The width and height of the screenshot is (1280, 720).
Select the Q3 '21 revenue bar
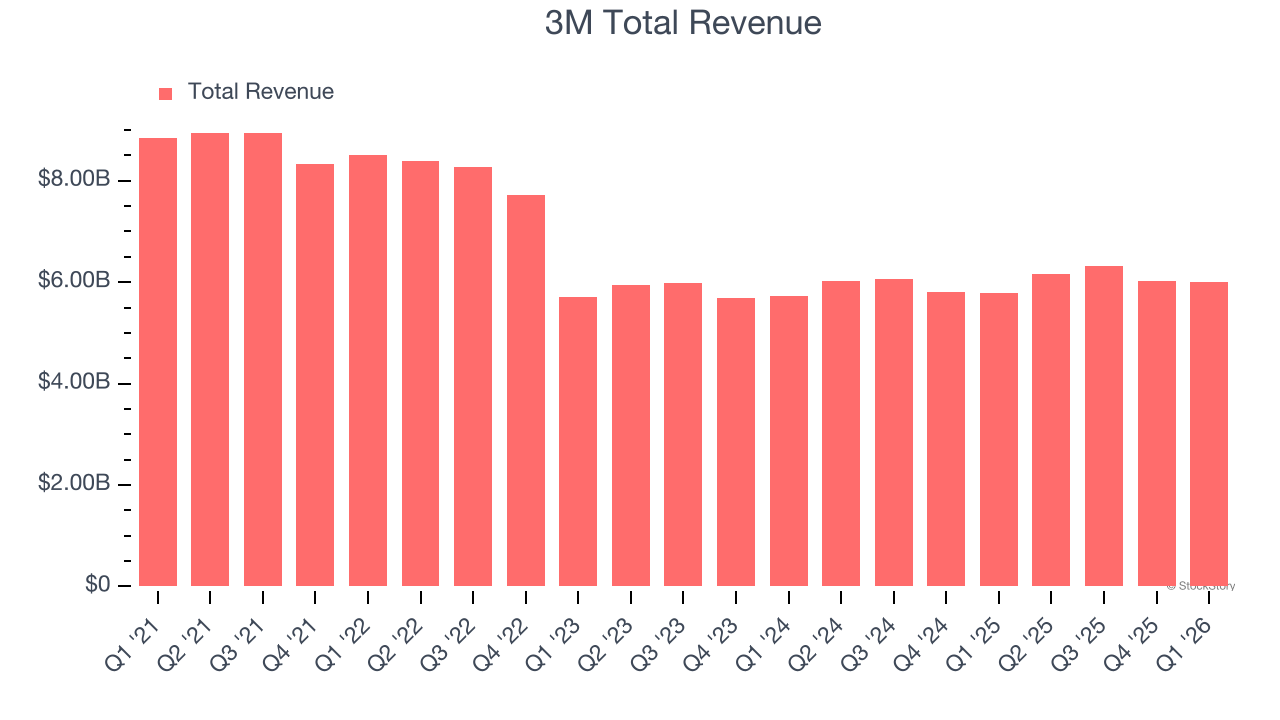coord(263,360)
